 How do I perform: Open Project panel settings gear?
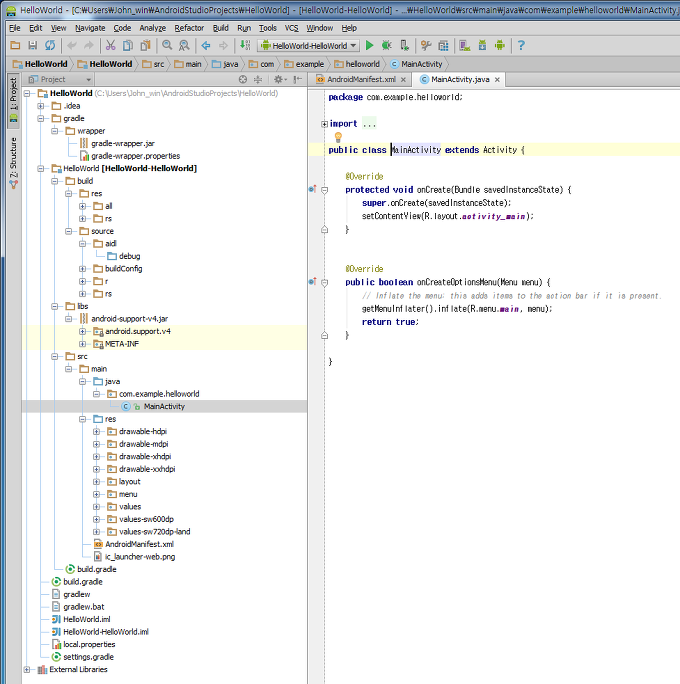(279, 79)
